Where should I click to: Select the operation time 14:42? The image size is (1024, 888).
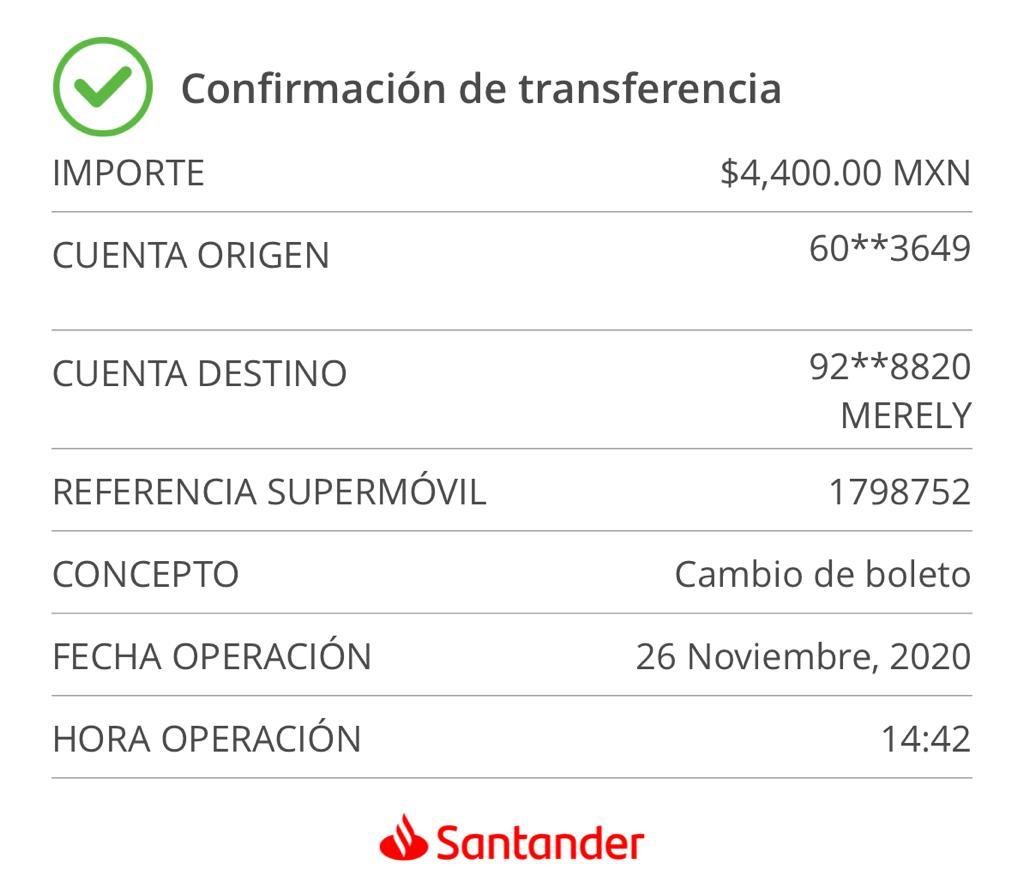coord(926,739)
